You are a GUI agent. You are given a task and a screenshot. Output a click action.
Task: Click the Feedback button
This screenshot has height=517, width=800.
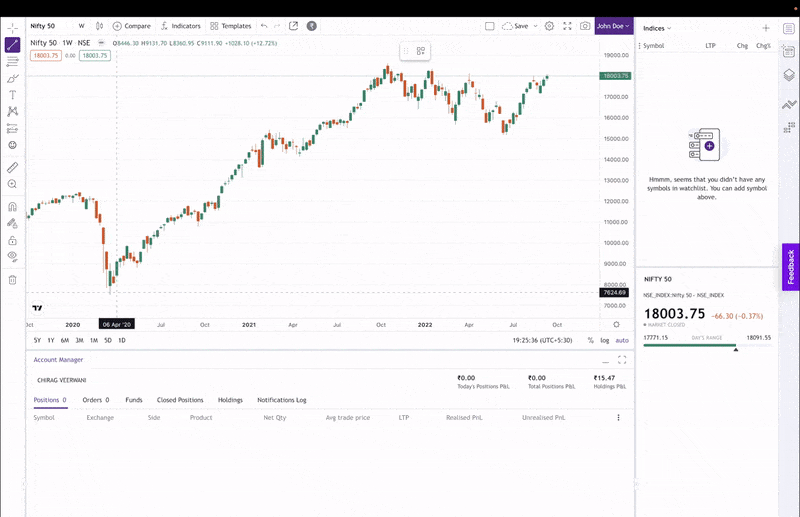790,267
